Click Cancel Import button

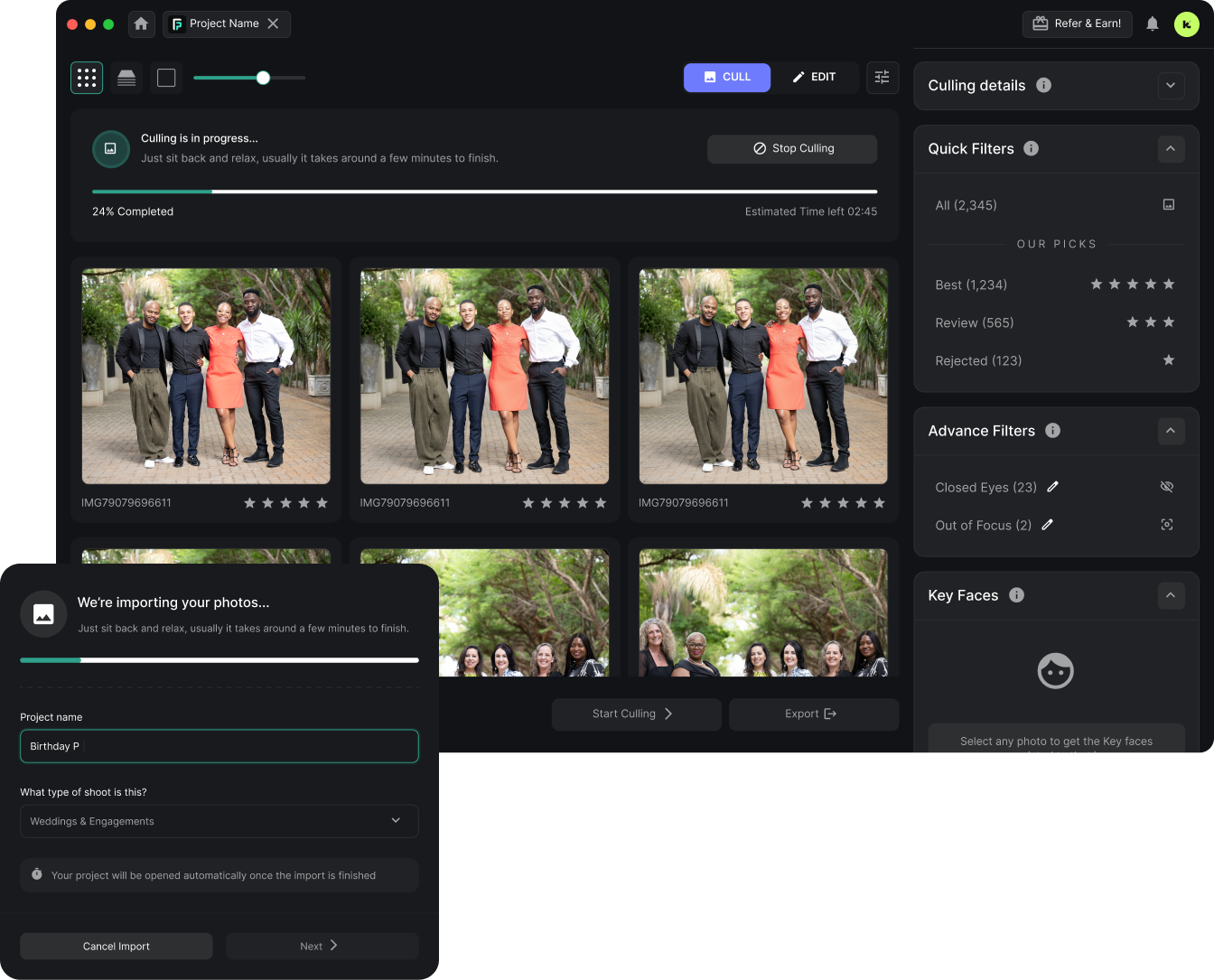click(x=117, y=946)
